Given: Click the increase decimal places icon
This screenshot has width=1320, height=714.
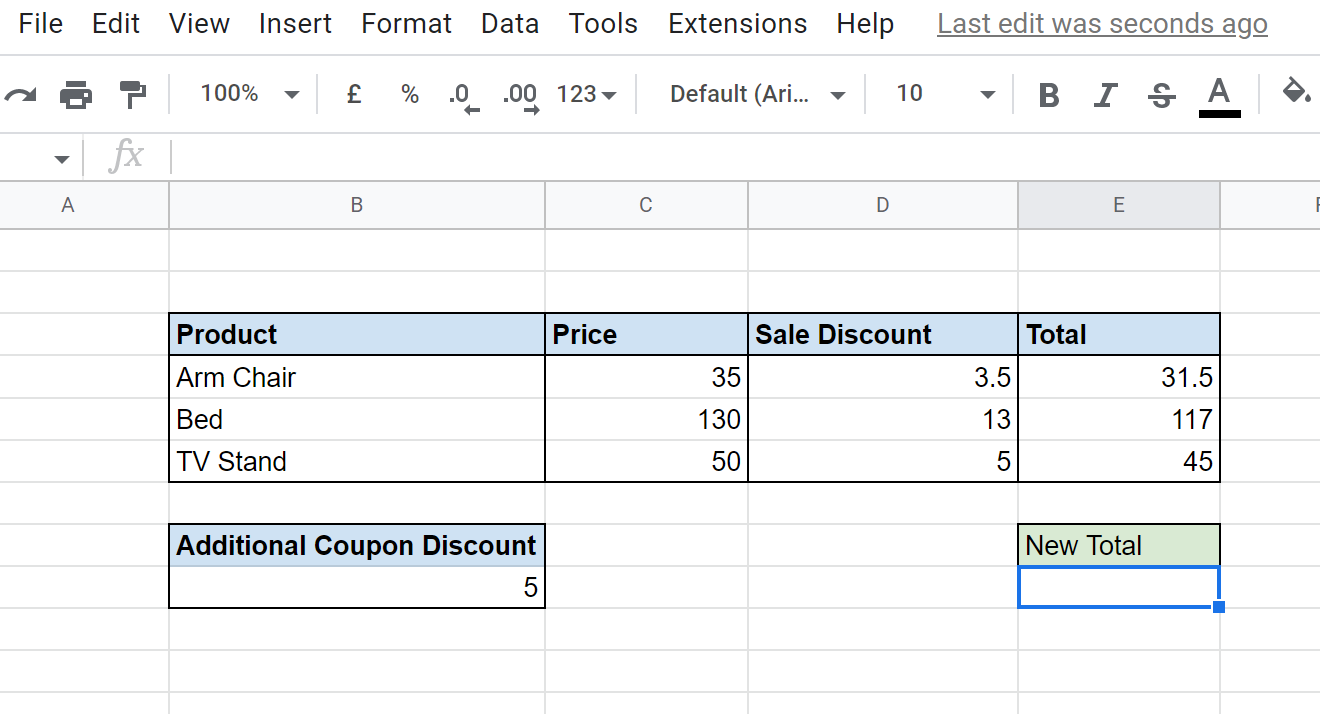Looking at the screenshot, I should pyautogui.click(x=519, y=93).
